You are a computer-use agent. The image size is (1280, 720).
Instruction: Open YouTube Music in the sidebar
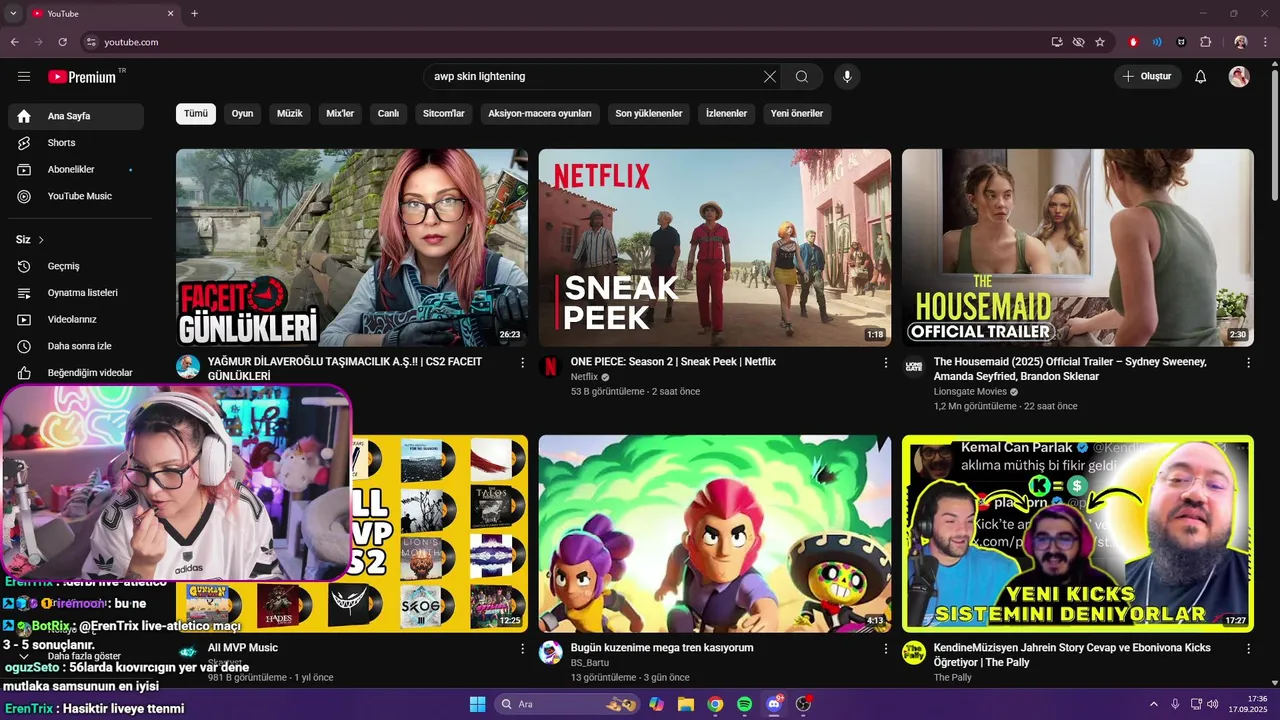pos(76,197)
